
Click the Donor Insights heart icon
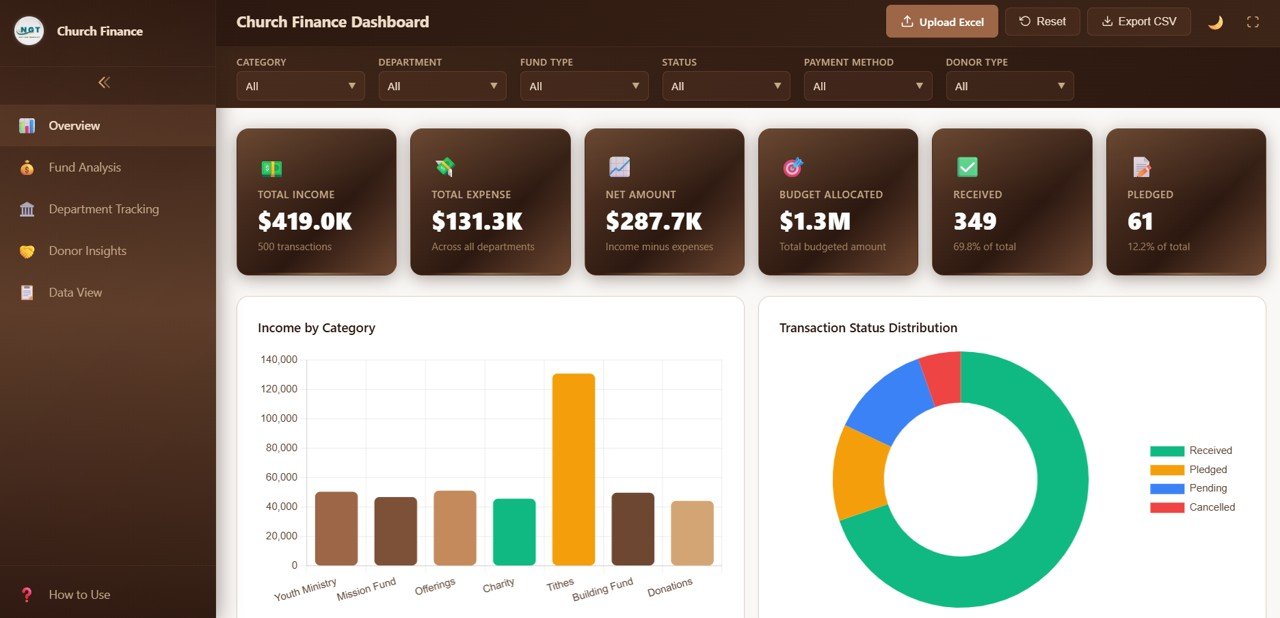tap(27, 250)
